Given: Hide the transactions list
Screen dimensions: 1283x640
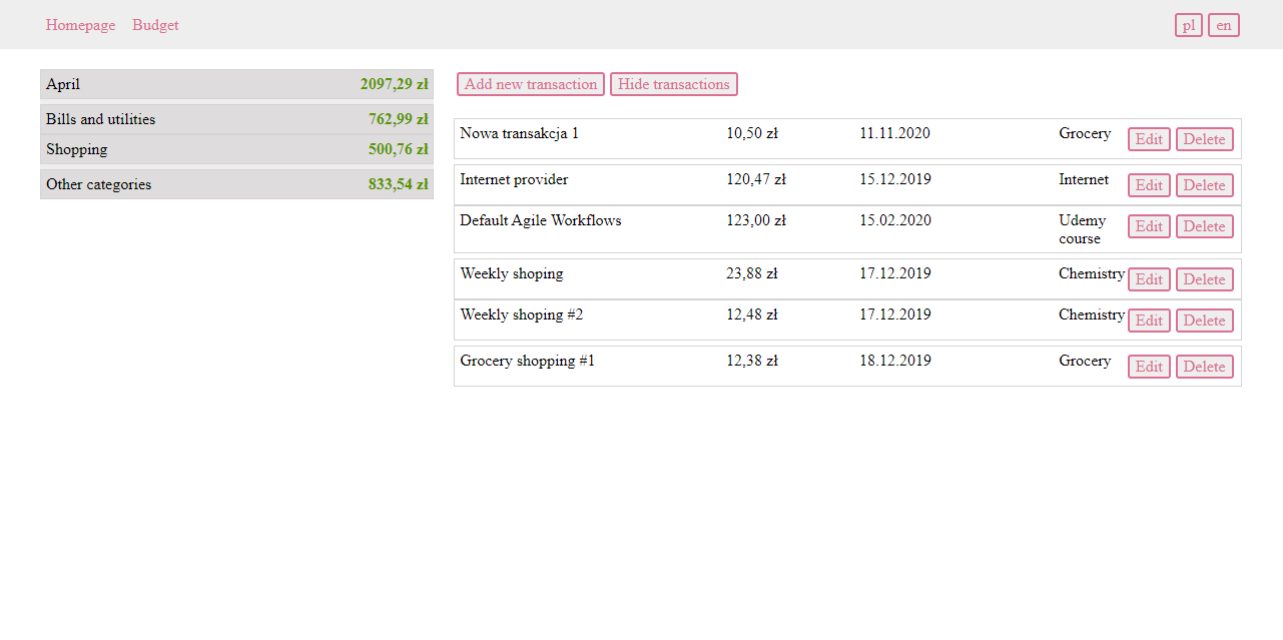Looking at the screenshot, I should coord(674,84).
